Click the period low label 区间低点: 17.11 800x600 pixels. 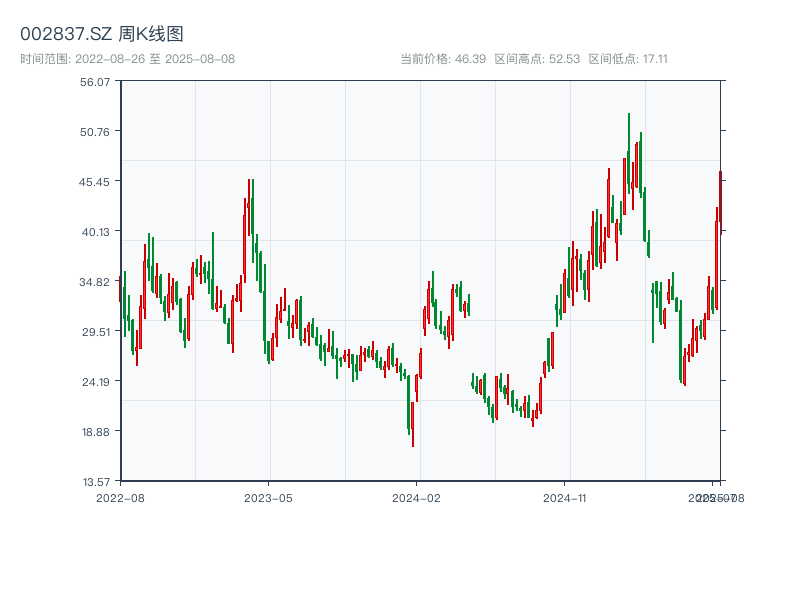[x=628, y=59]
